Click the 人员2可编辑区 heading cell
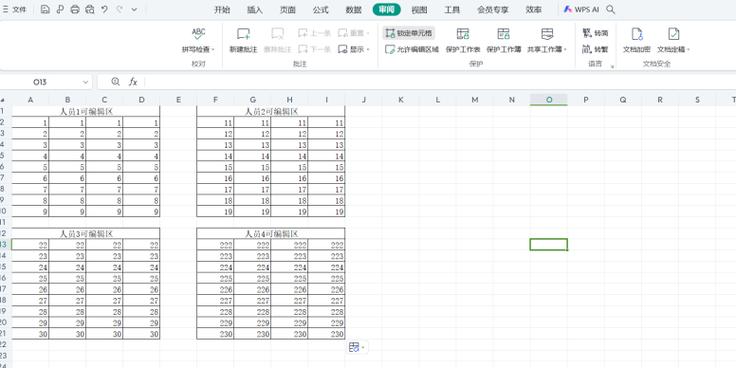 coord(271,111)
